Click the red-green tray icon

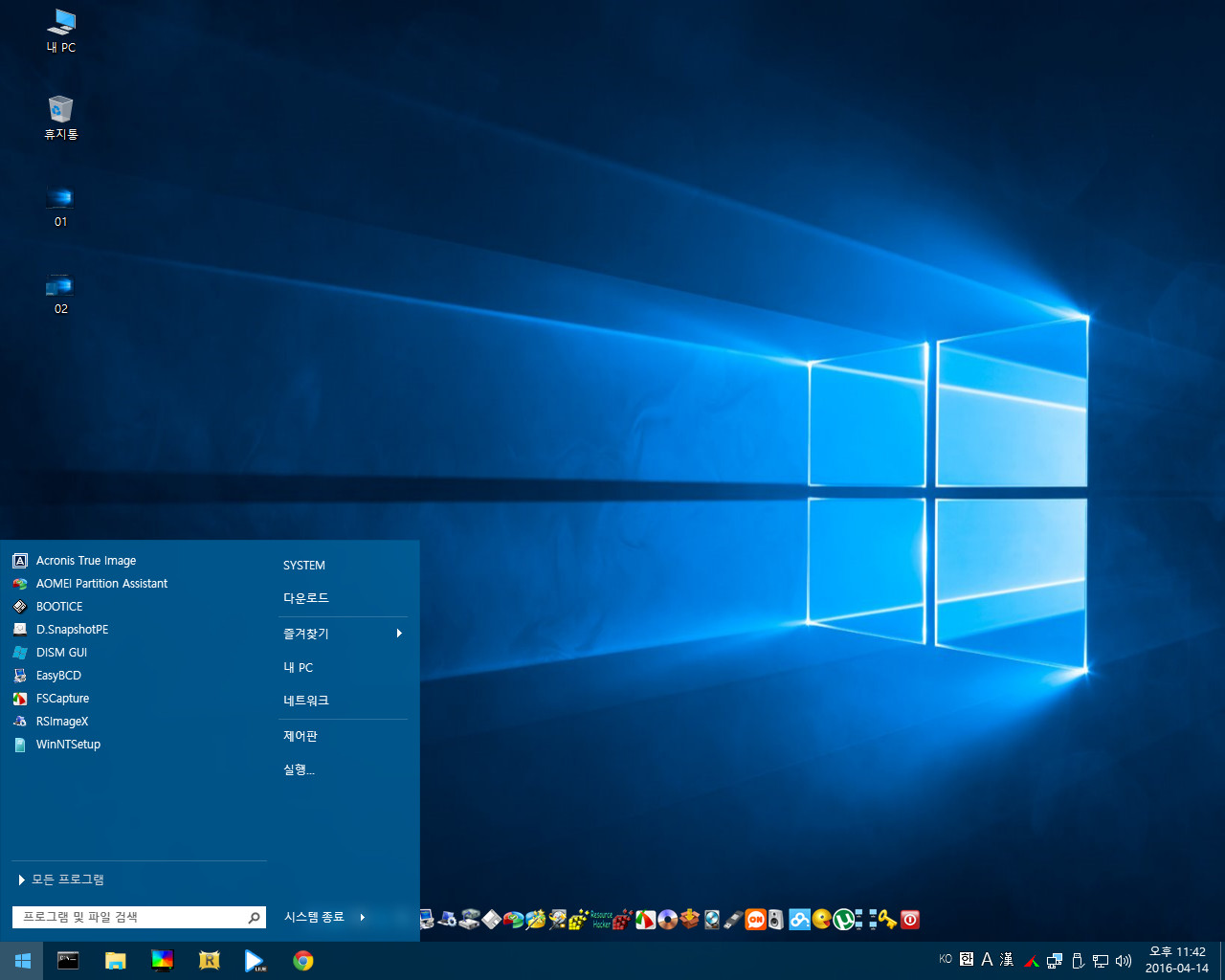click(1032, 961)
